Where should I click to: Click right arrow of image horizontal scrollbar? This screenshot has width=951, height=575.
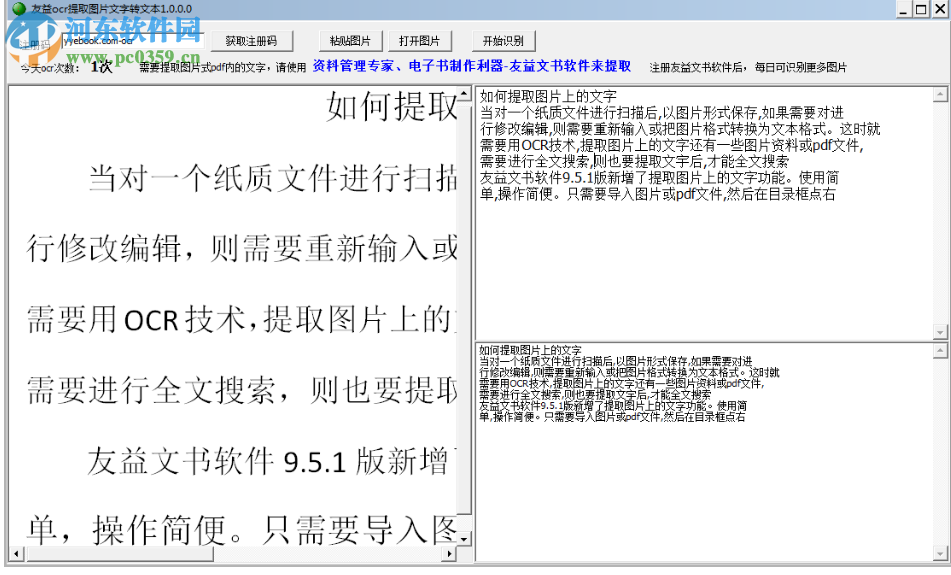pyautogui.click(x=449, y=553)
